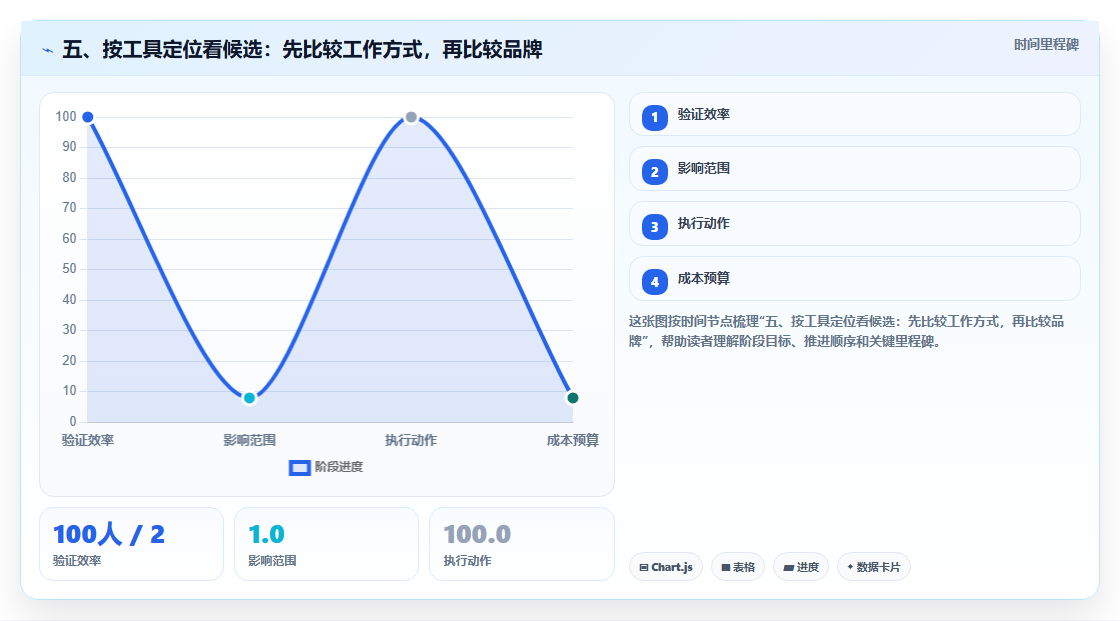Click the x-axis label 成本预算
Viewport: 1120px width, 621px height.
[x=573, y=440]
